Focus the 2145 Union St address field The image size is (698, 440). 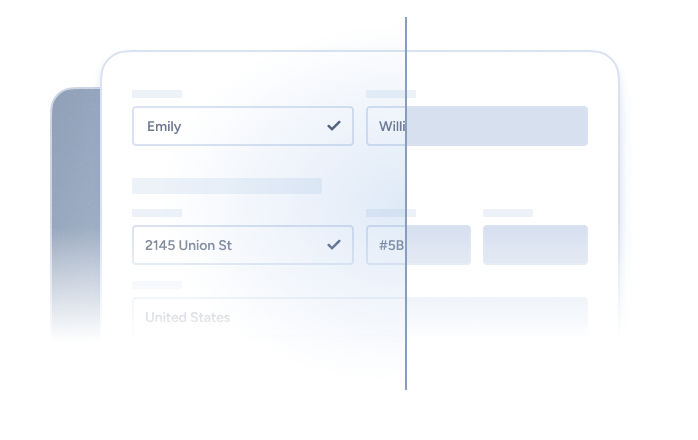(230, 244)
